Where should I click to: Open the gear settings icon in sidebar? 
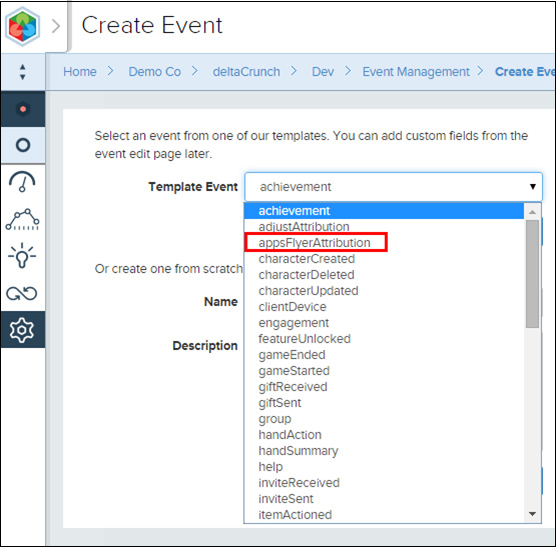point(22,330)
